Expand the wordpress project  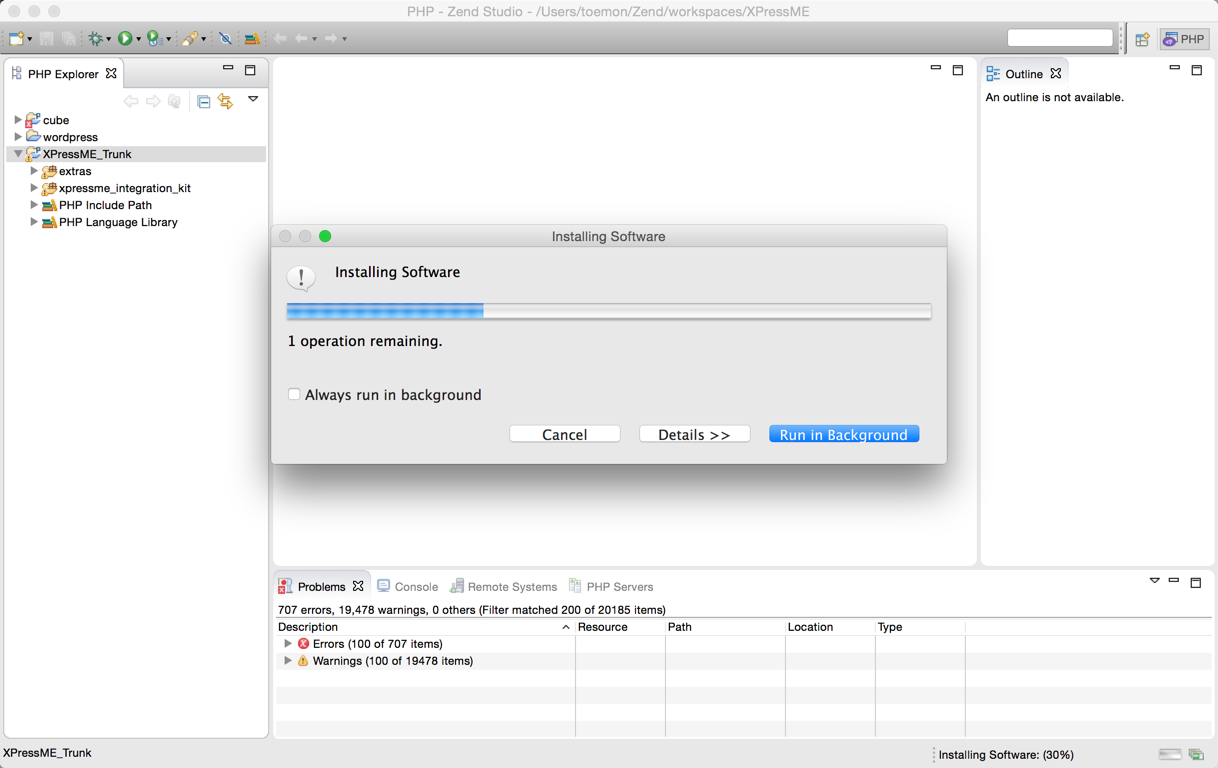pos(18,137)
